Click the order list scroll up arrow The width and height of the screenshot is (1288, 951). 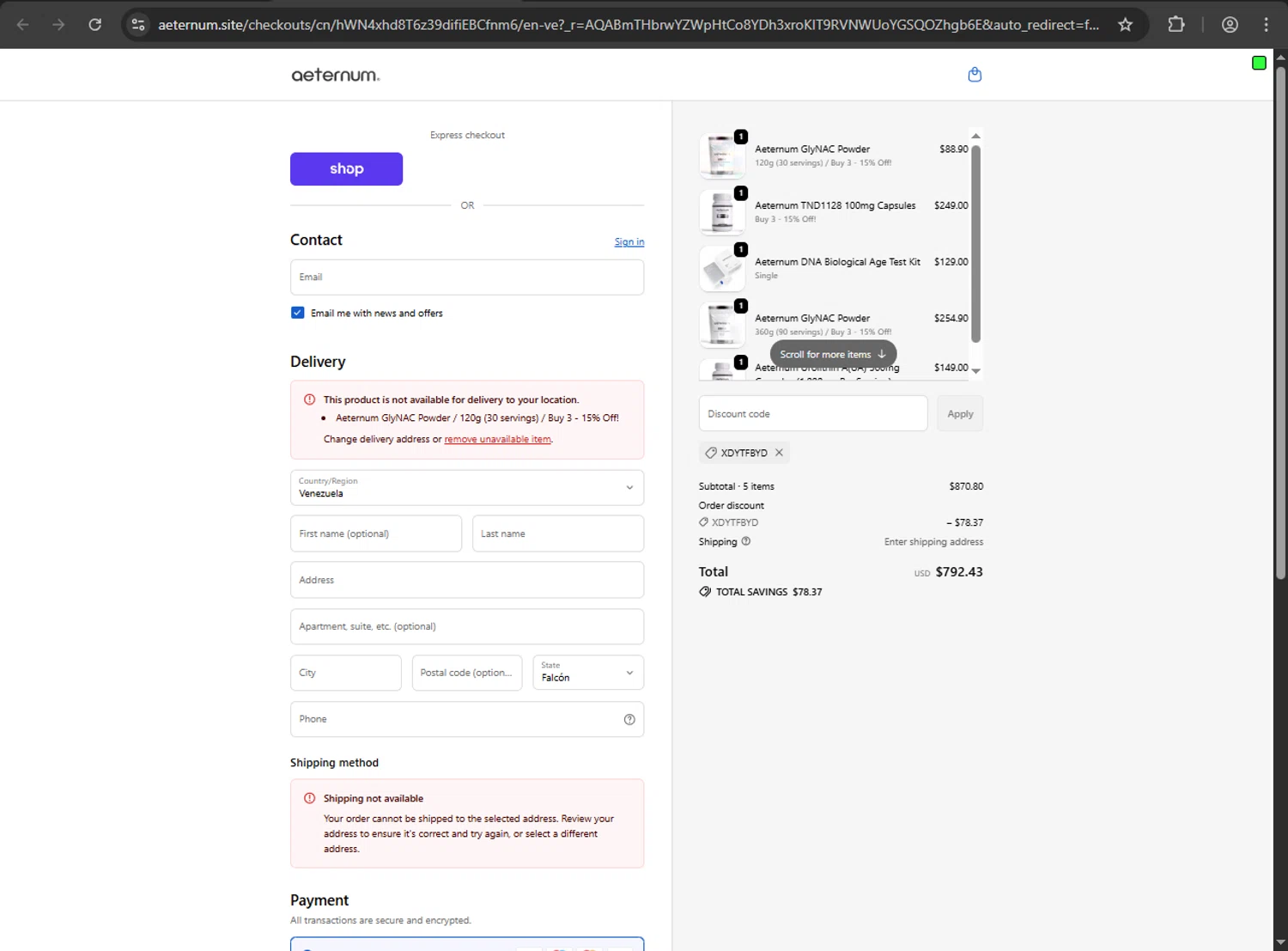(x=975, y=136)
